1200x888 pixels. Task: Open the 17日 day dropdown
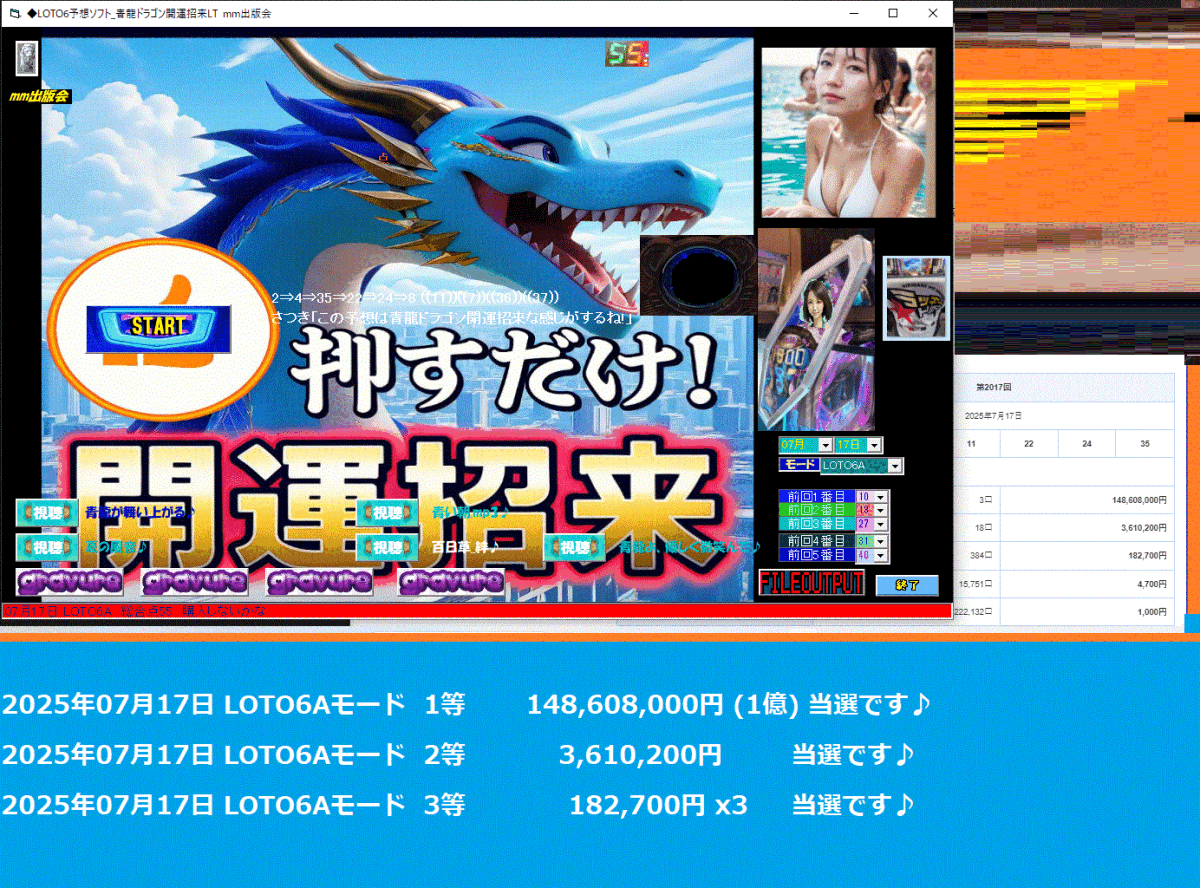(x=874, y=445)
